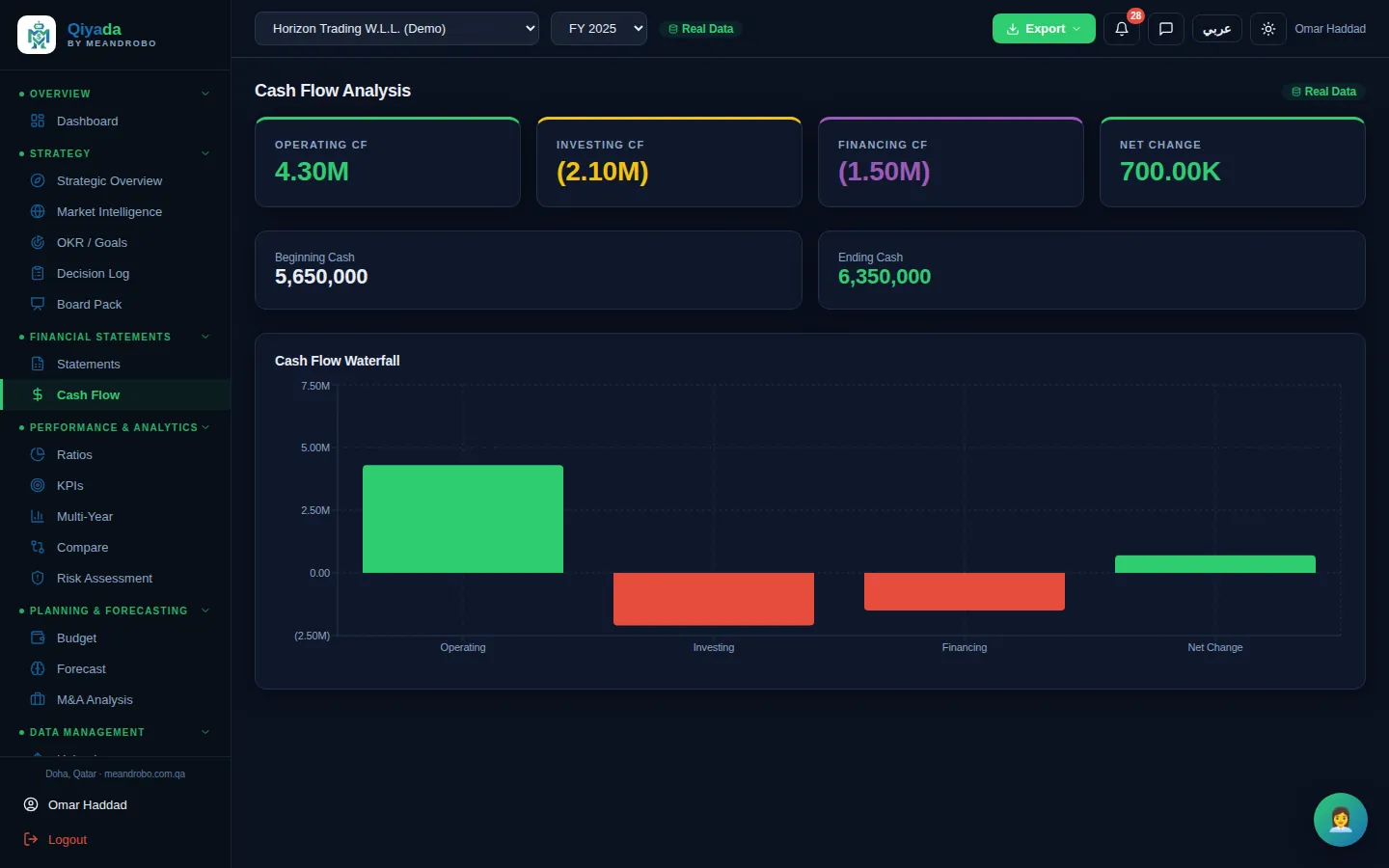
Task: Open the company selector dropdown
Action: point(396,29)
